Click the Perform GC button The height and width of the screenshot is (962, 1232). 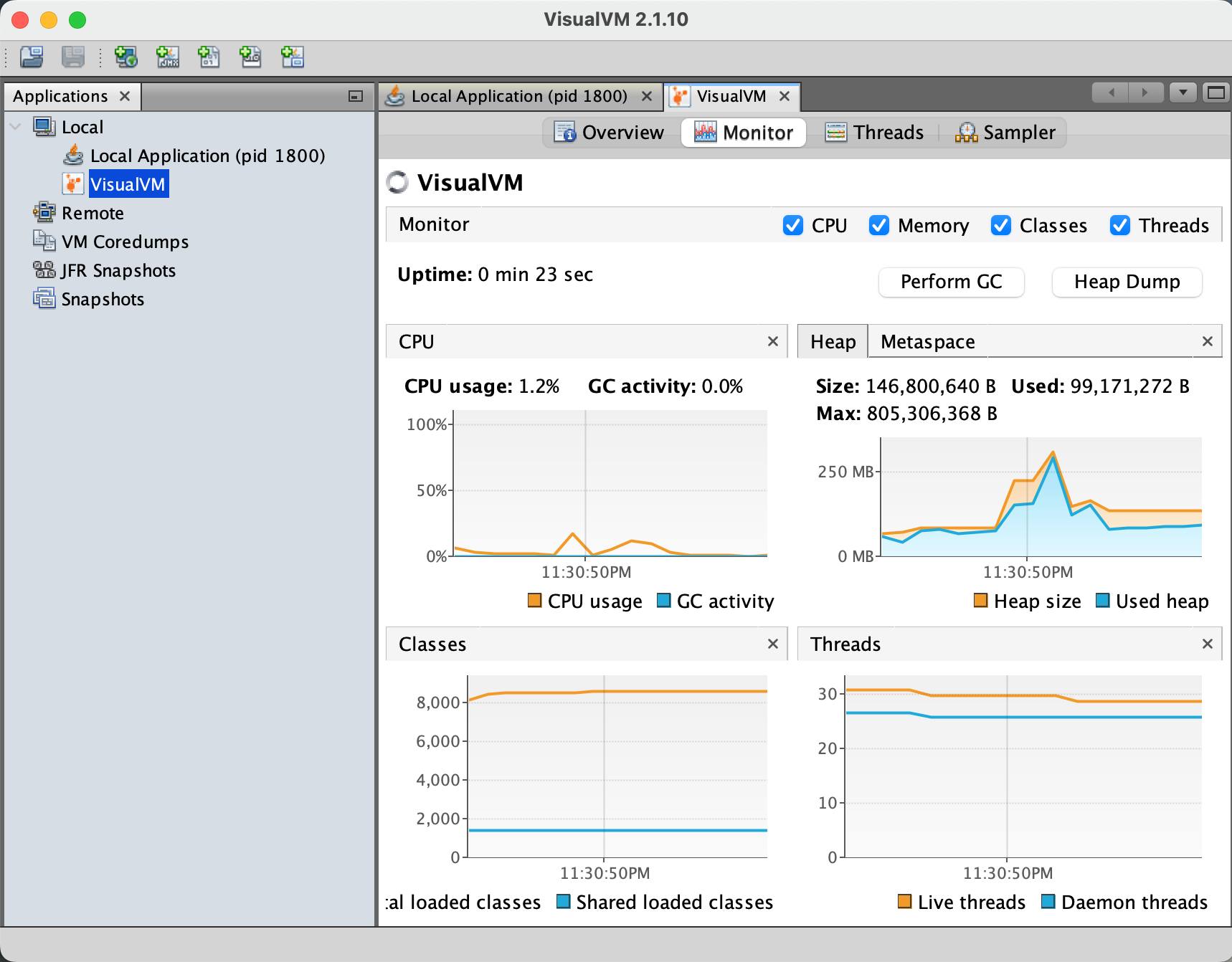(x=952, y=282)
